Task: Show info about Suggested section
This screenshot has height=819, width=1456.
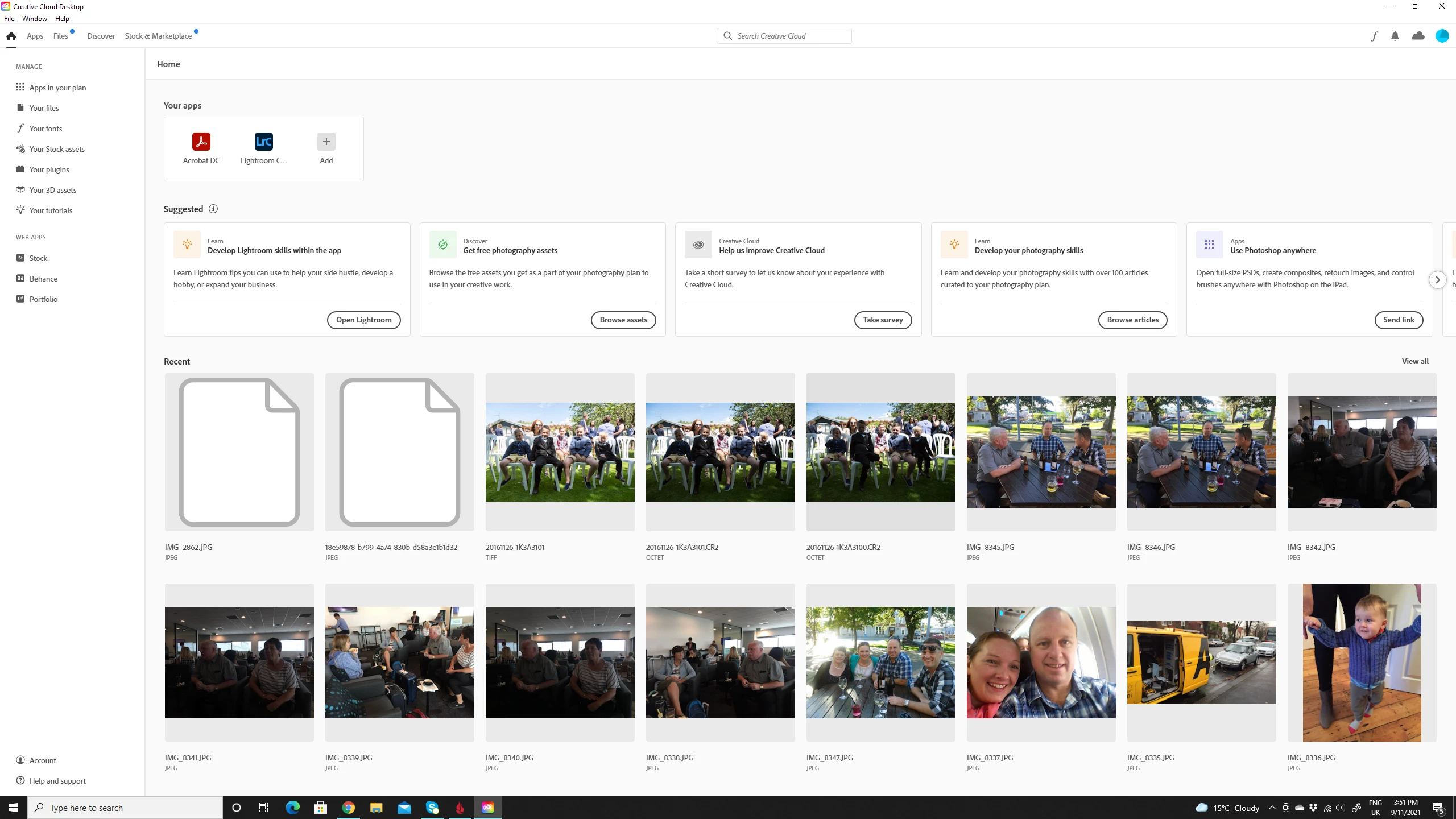Action: point(213,209)
